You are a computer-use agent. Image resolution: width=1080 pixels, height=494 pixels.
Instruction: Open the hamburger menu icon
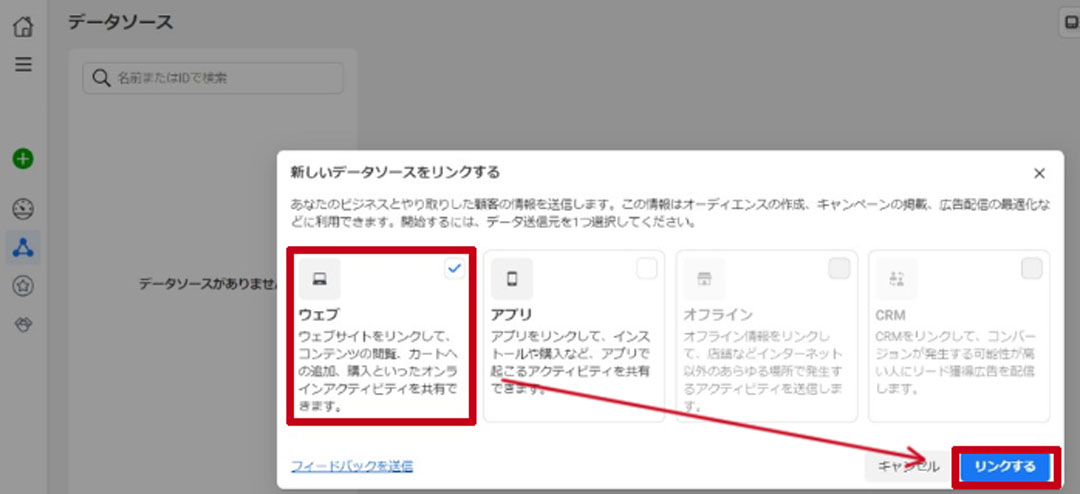pos(23,64)
